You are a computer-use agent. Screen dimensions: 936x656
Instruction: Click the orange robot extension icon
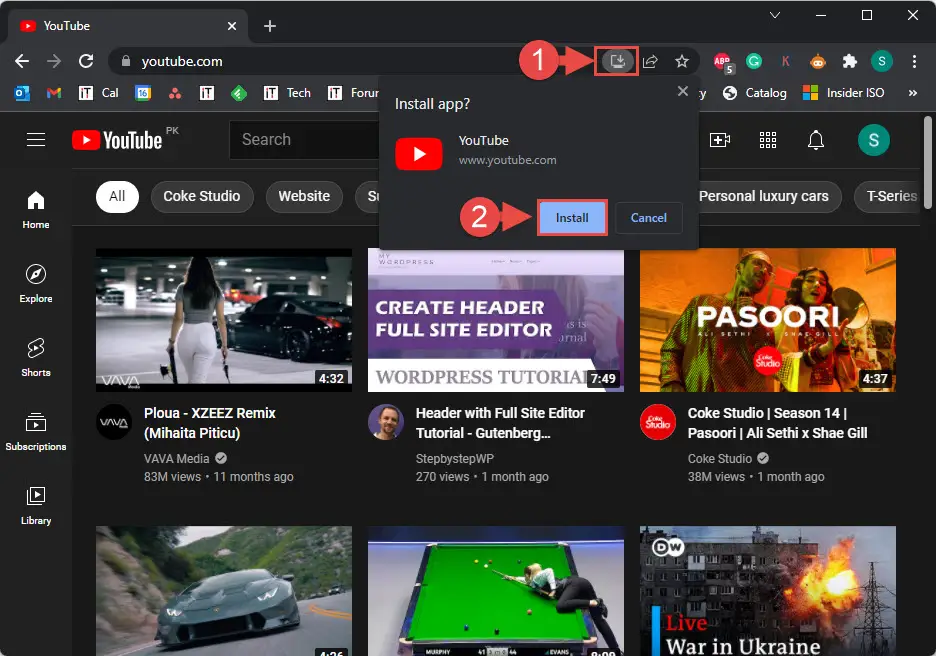click(817, 61)
